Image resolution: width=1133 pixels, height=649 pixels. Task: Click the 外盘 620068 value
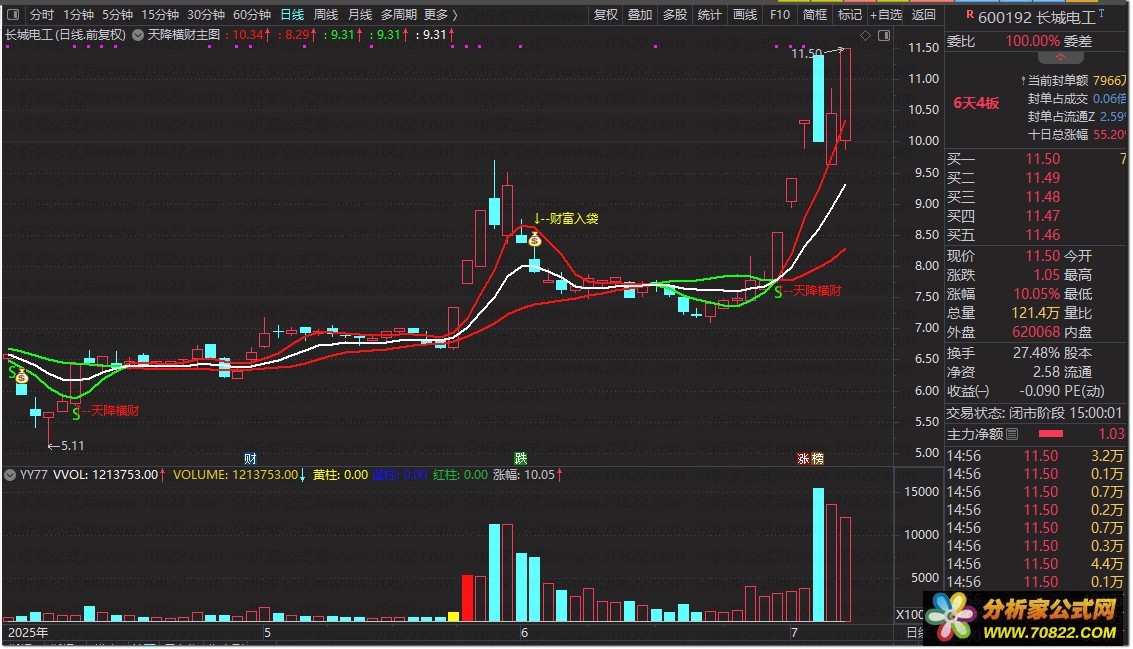[x=1035, y=332]
